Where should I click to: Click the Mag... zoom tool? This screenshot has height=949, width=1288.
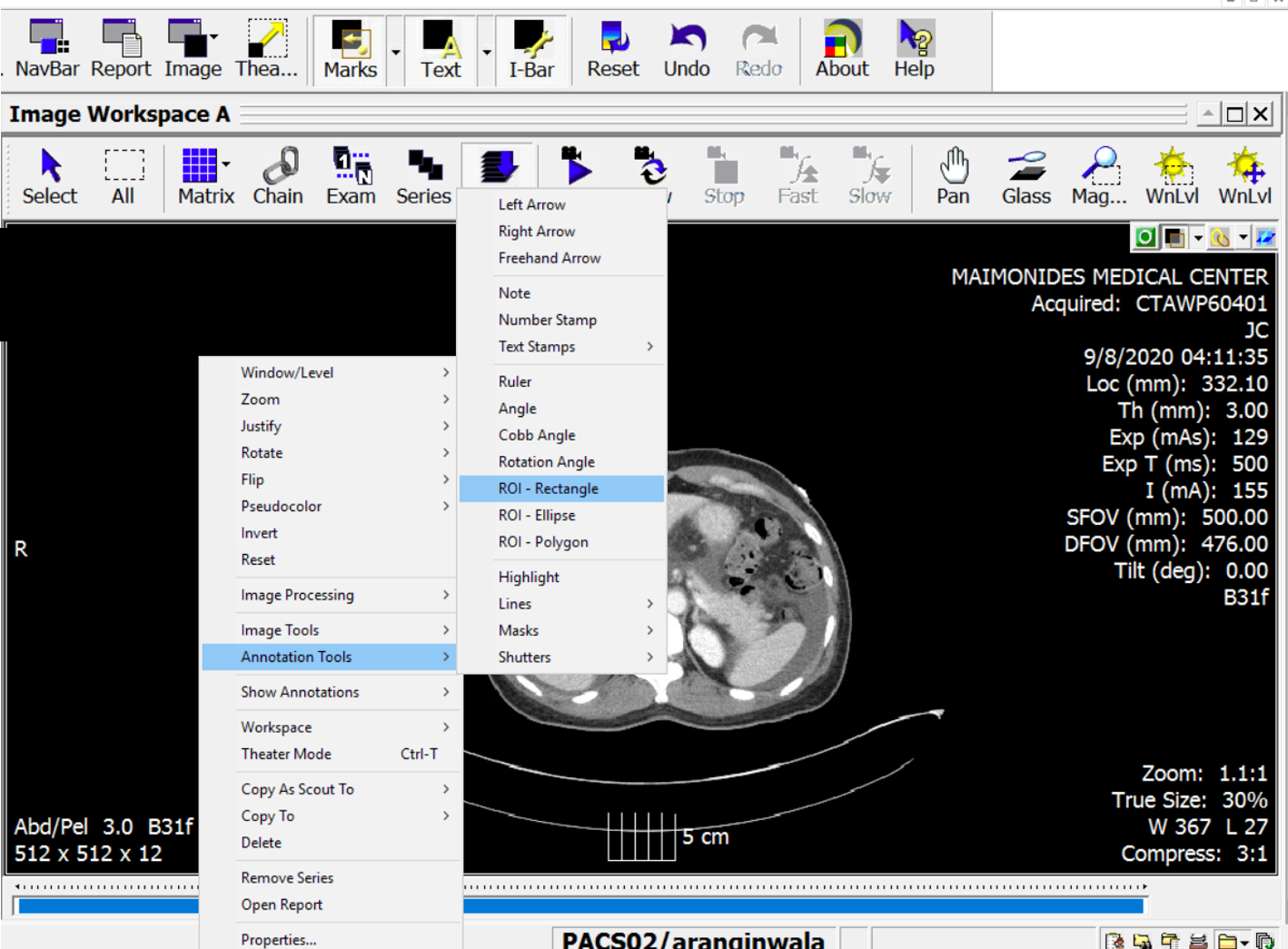tap(1099, 177)
